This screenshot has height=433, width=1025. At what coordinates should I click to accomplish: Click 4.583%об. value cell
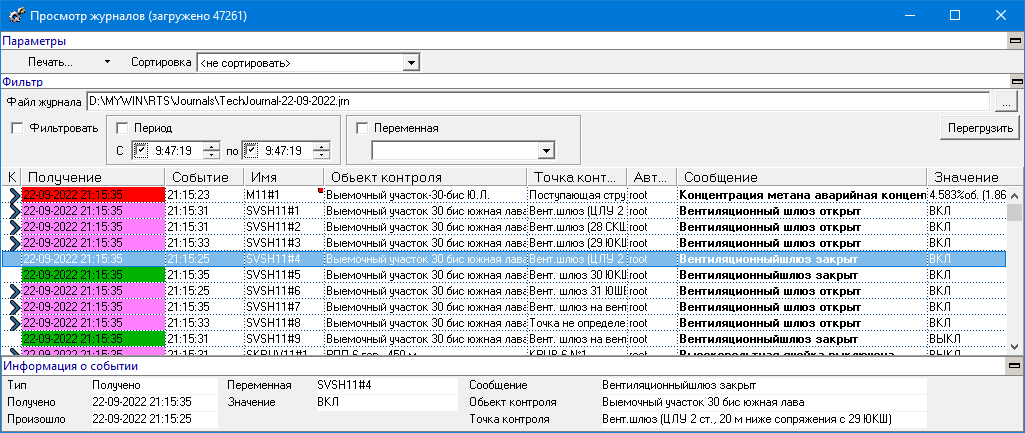966,194
